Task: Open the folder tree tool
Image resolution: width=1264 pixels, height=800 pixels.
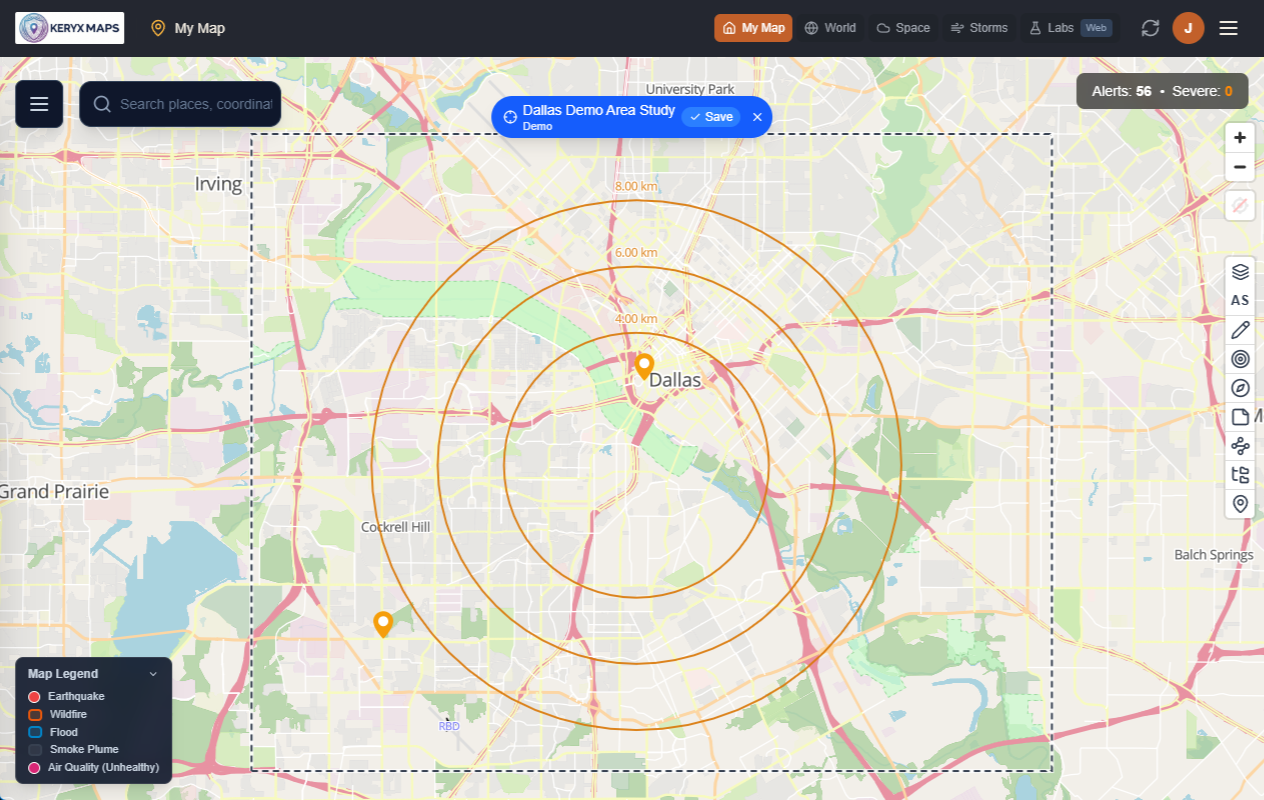Action: 1240,475
